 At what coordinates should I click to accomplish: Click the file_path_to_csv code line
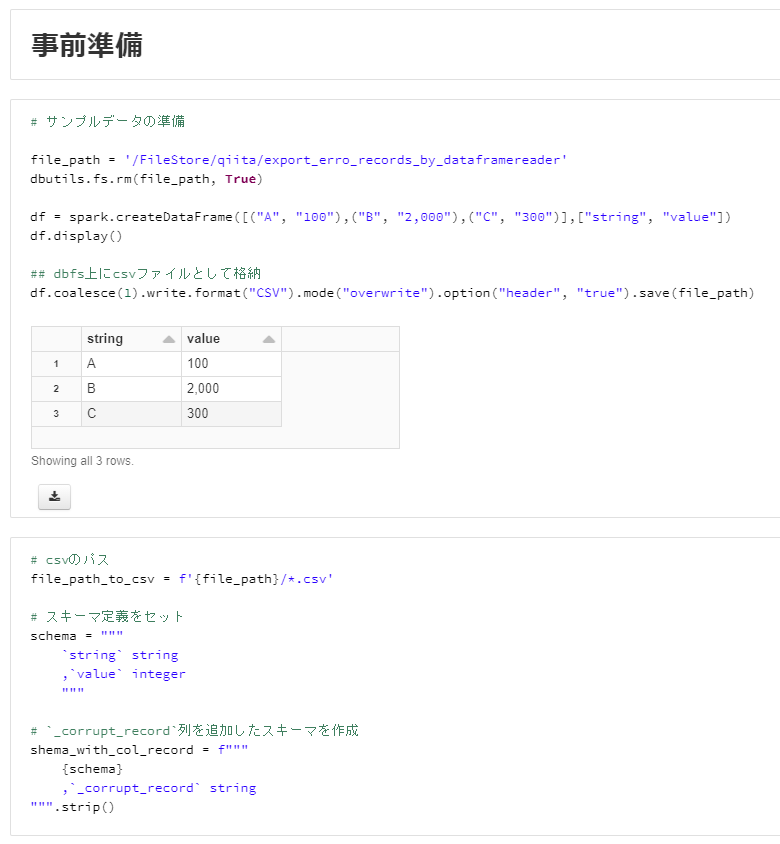pyautogui.click(x=182, y=579)
